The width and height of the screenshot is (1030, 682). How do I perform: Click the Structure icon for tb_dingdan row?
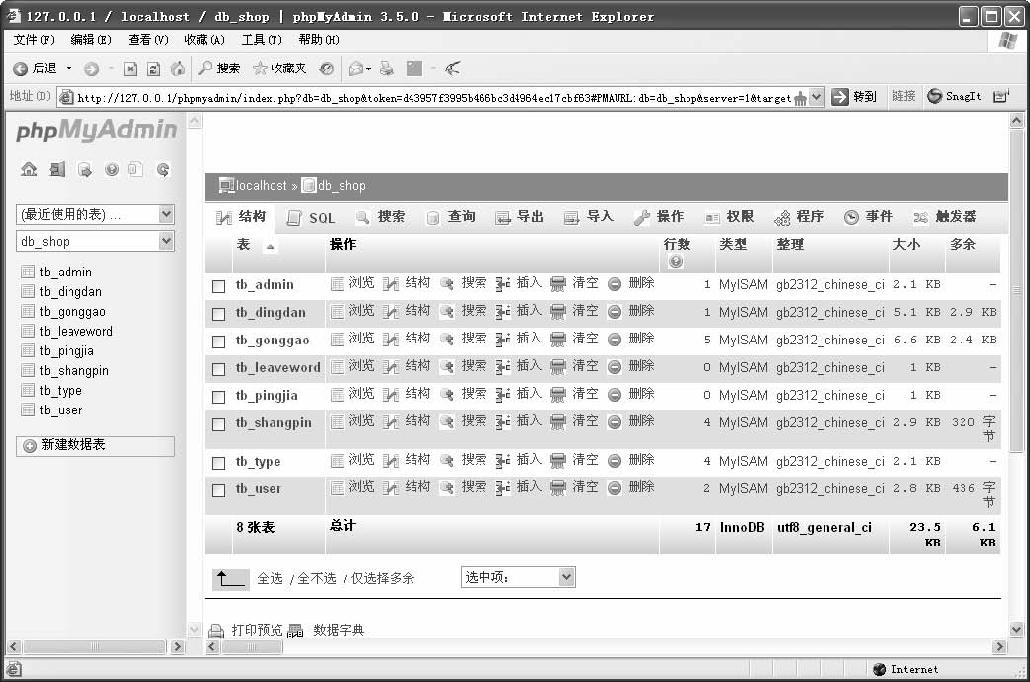[x=391, y=311]
